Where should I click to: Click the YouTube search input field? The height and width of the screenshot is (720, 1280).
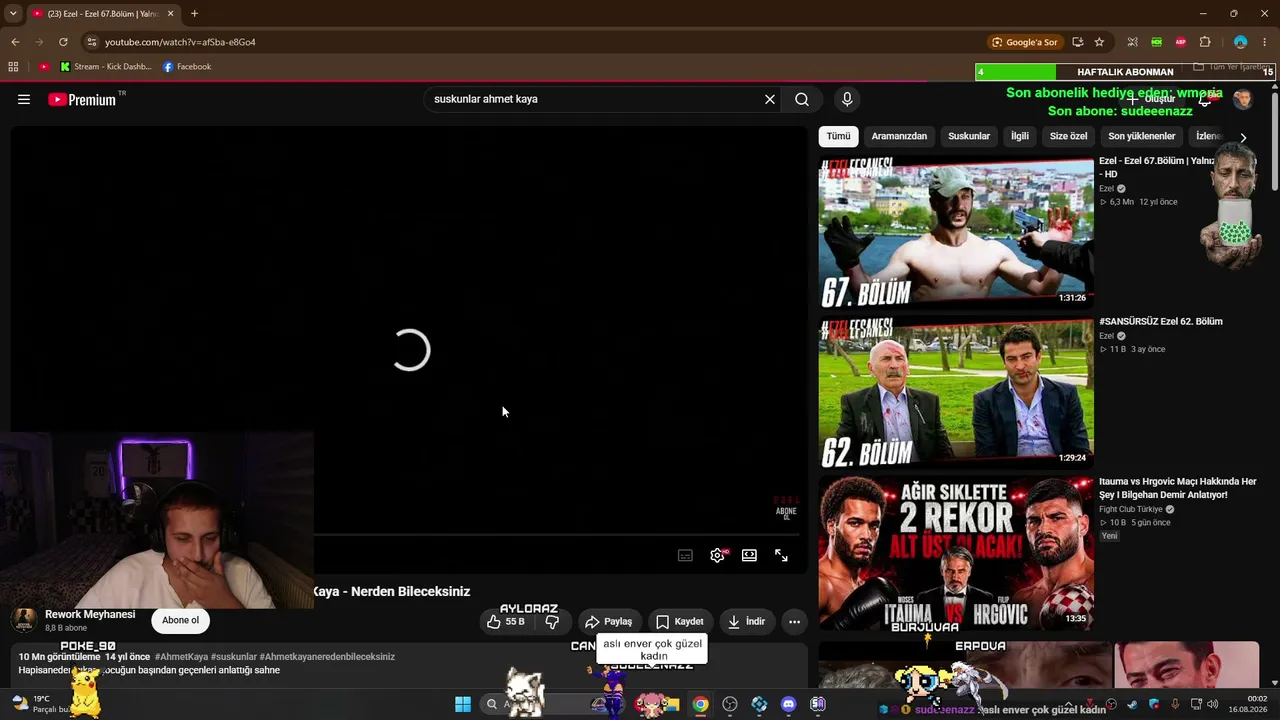click(594, 99)
